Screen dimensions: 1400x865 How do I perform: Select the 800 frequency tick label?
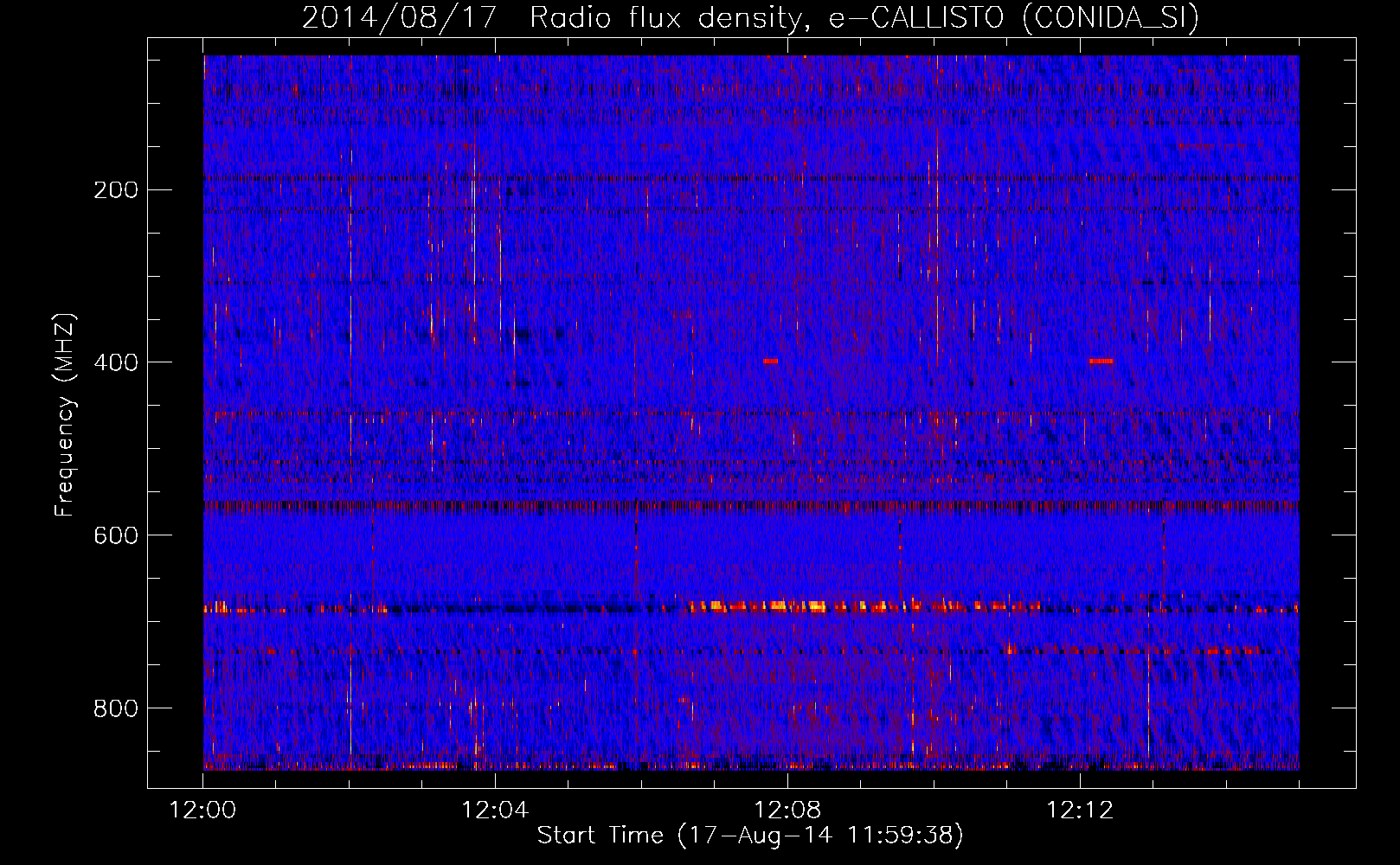115,708
